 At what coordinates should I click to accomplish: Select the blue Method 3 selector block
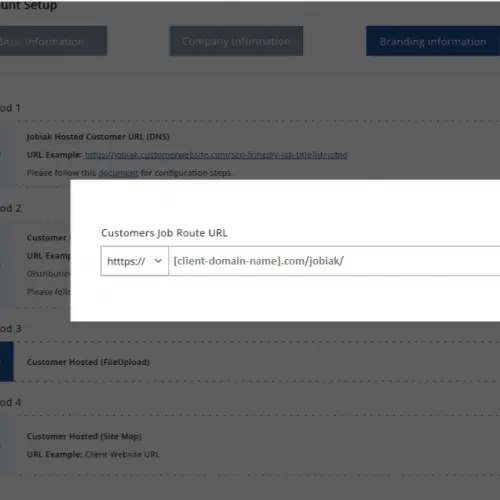coord(7,362)
